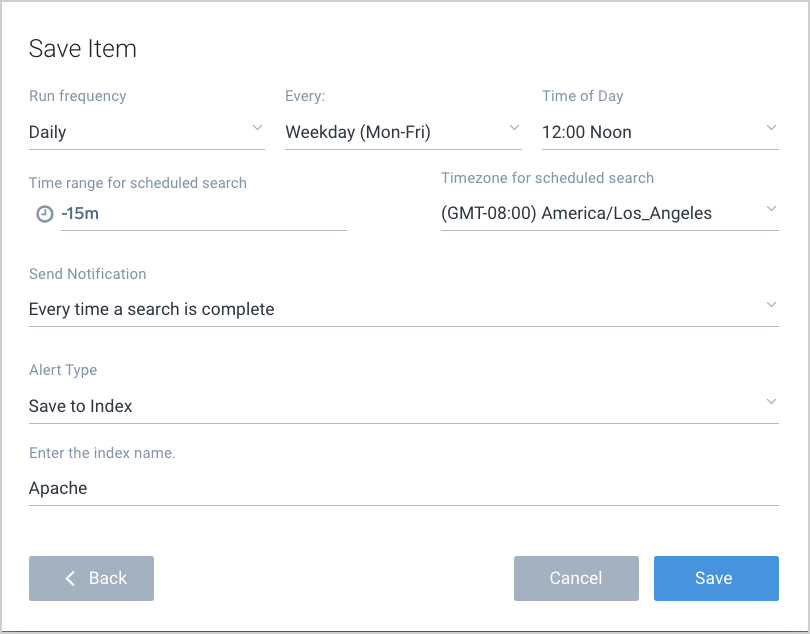Click the Timezone field chevron arrow
This screenshot has height=634, width=810.
pyautogui.click(x=771, y=209)
